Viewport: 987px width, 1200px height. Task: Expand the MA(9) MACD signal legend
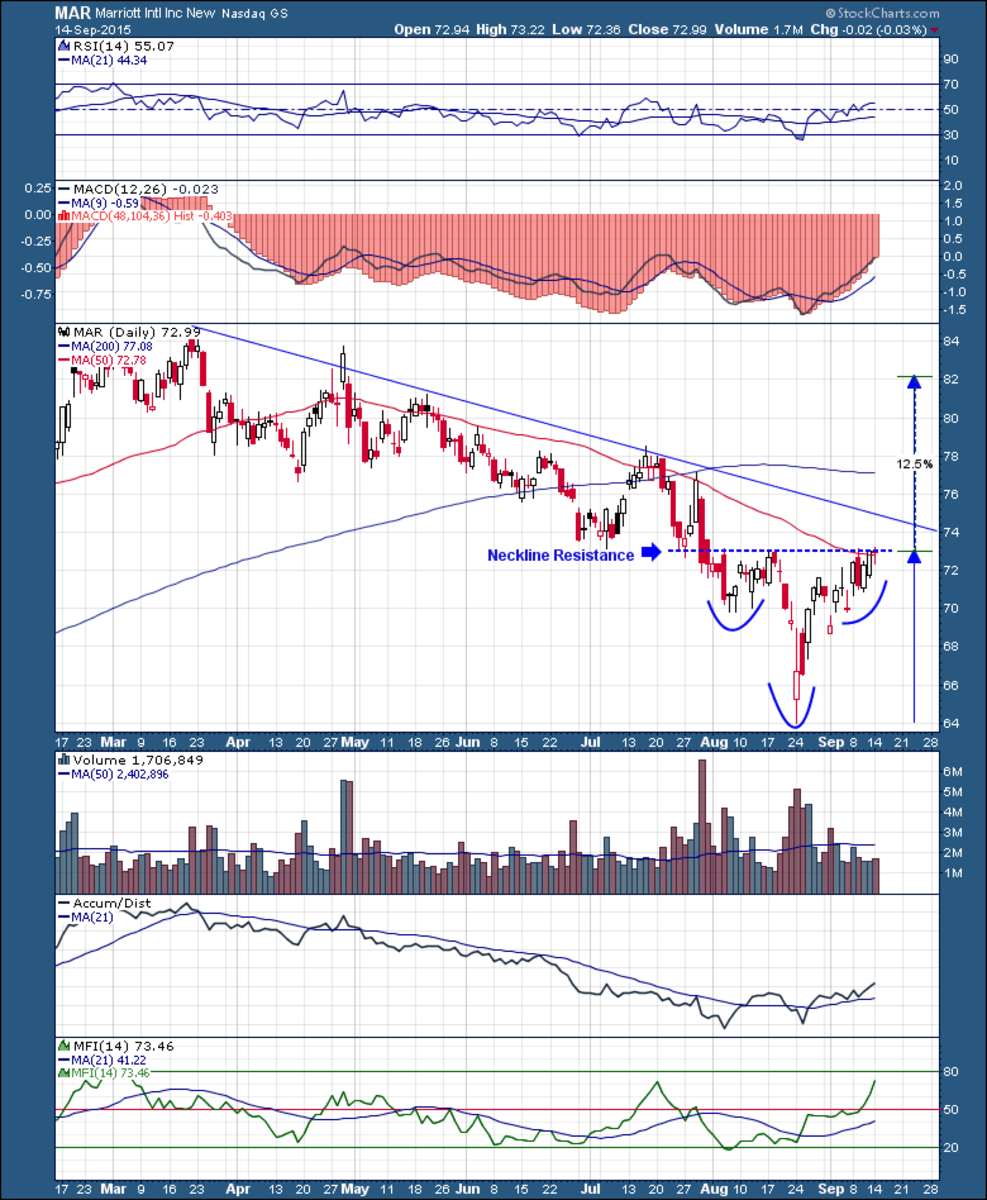pos(62,201)
